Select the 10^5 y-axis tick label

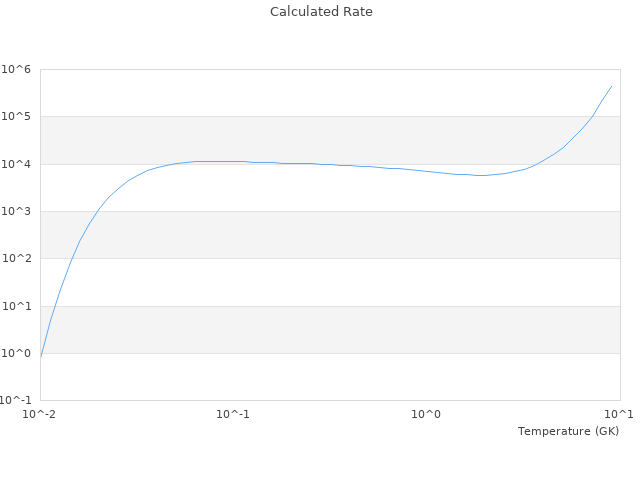click(x=17, y=117)
